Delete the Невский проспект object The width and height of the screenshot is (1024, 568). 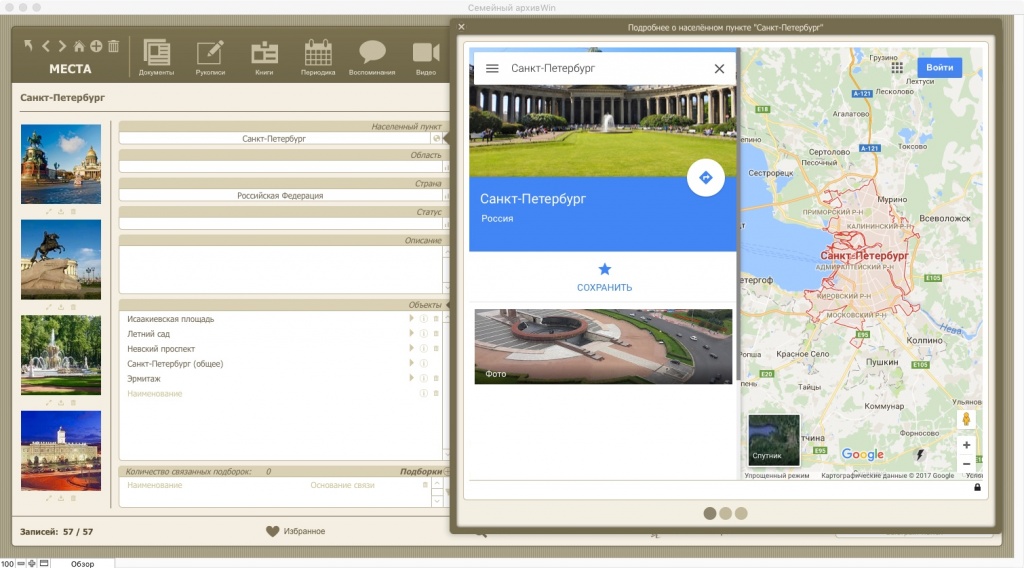(x=436, y=349)
